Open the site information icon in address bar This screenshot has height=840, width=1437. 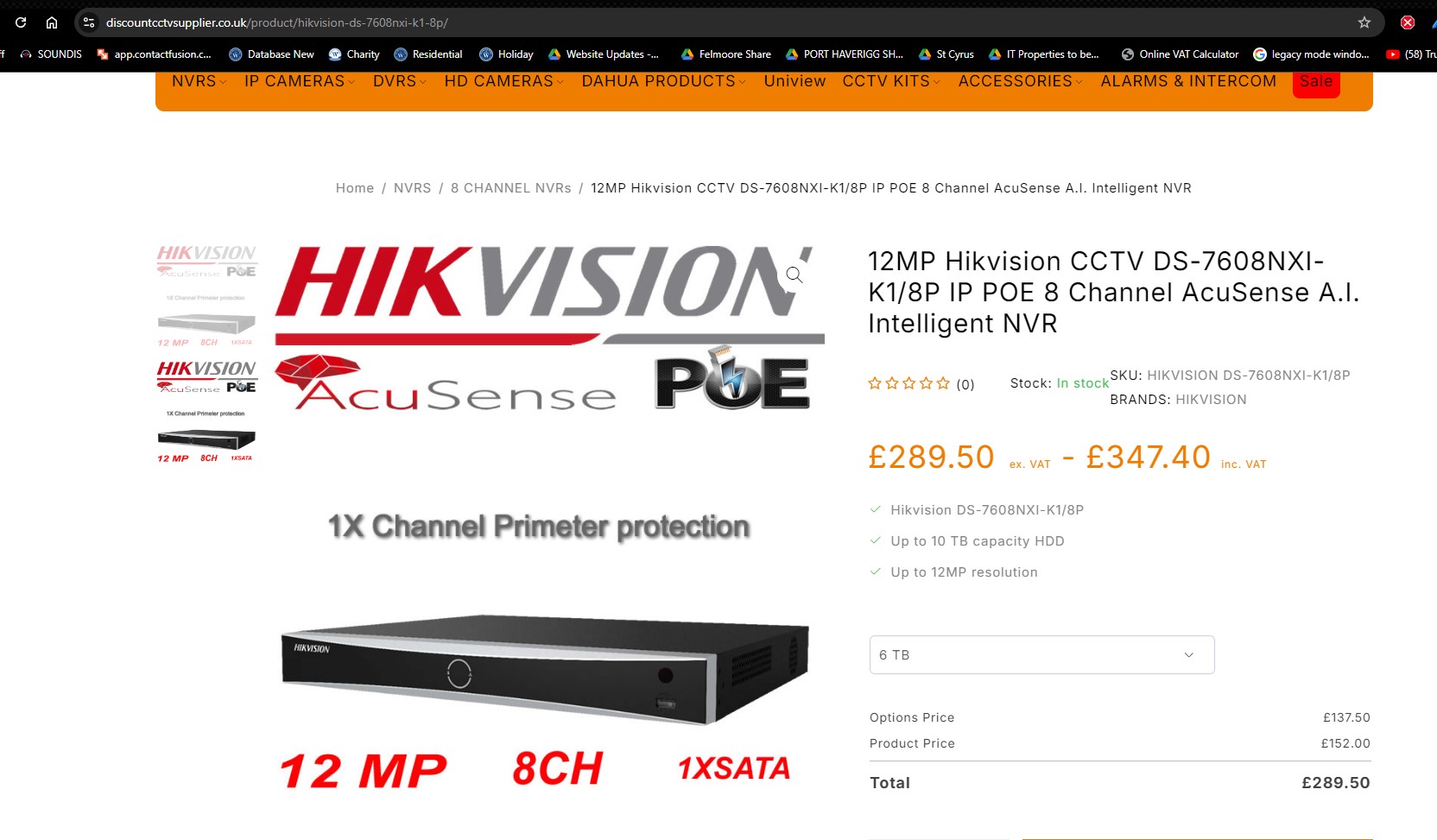89,22
